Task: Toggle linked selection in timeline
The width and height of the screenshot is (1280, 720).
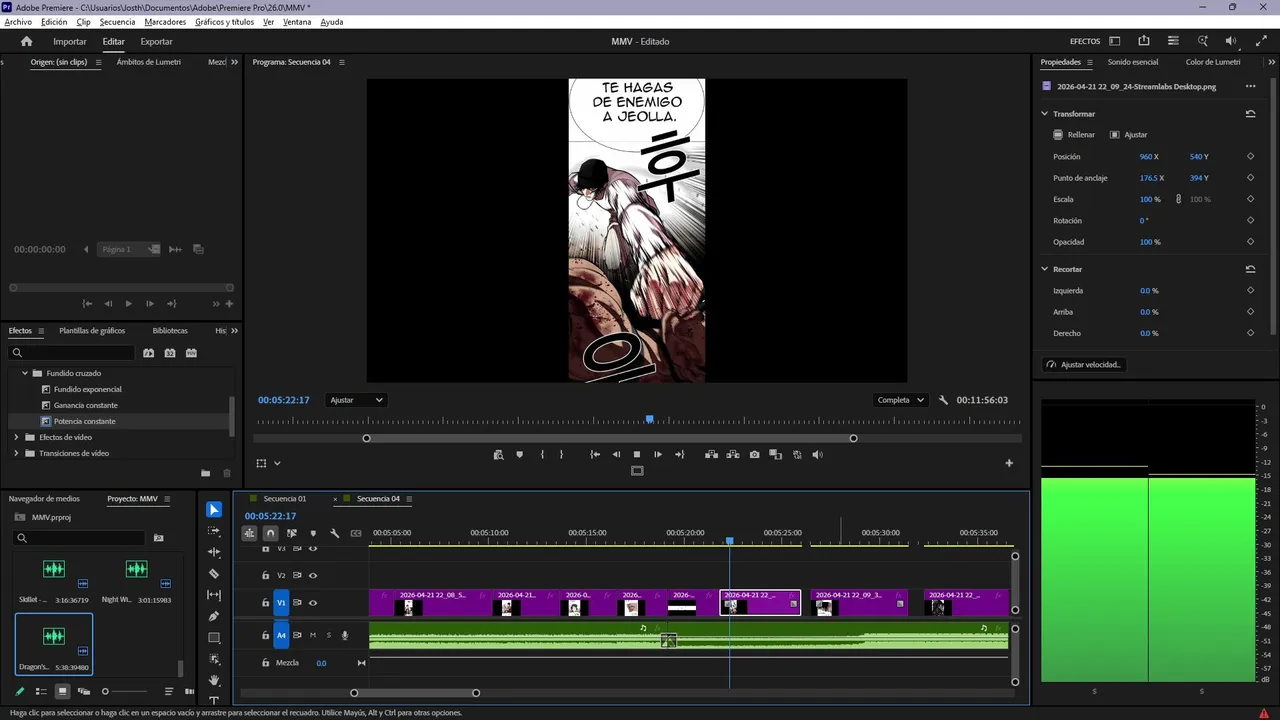Action: click(292, 533)
